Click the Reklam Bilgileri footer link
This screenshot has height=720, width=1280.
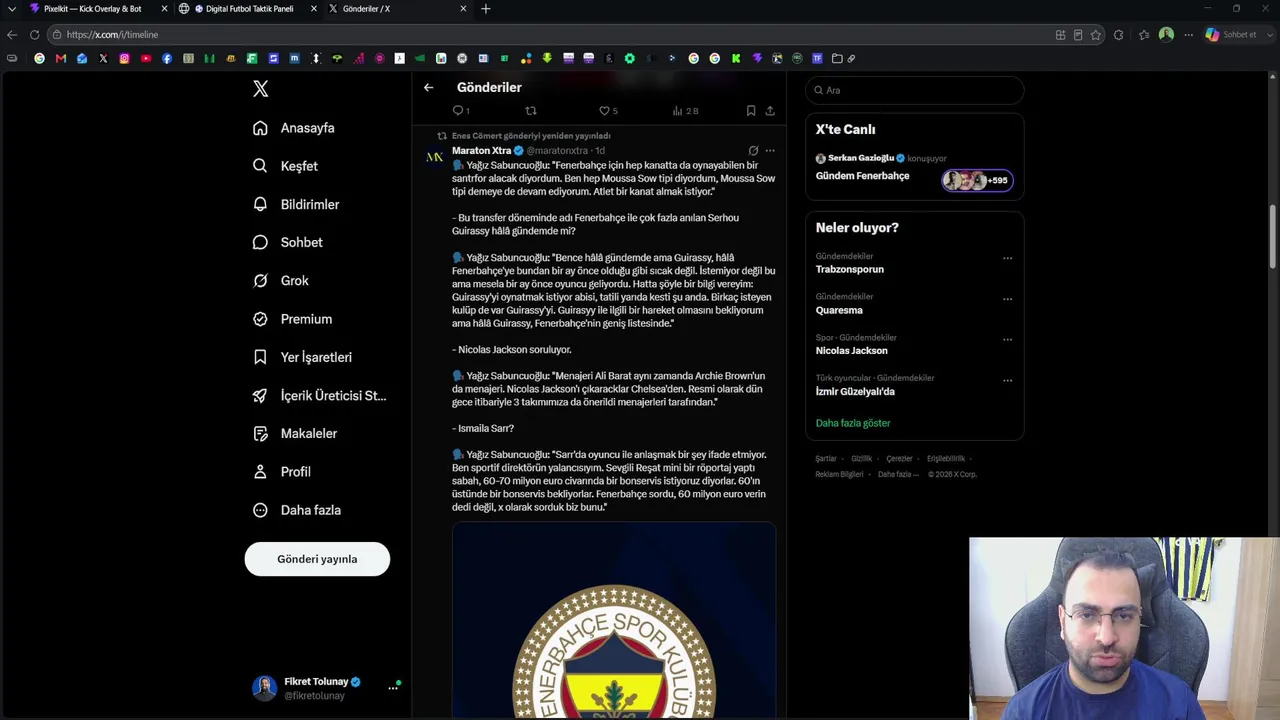tap(839, 474)
